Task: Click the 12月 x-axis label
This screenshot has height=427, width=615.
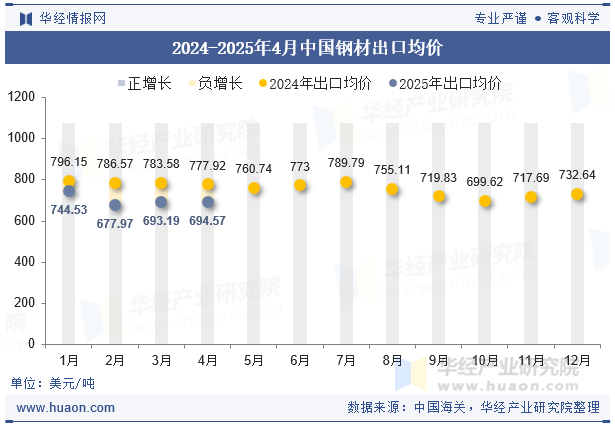Action: 577,360
